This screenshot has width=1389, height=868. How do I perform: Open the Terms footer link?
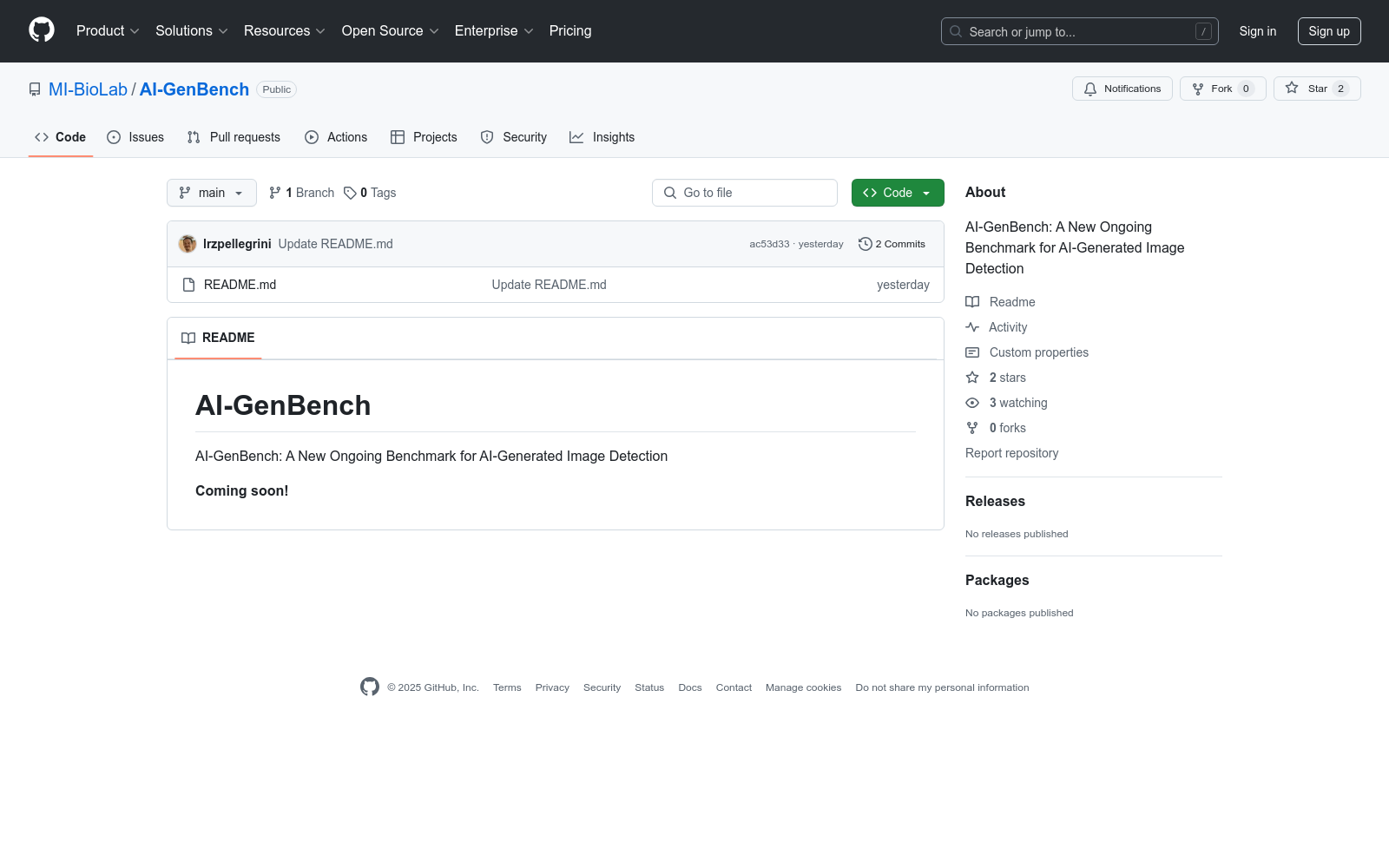507,687
